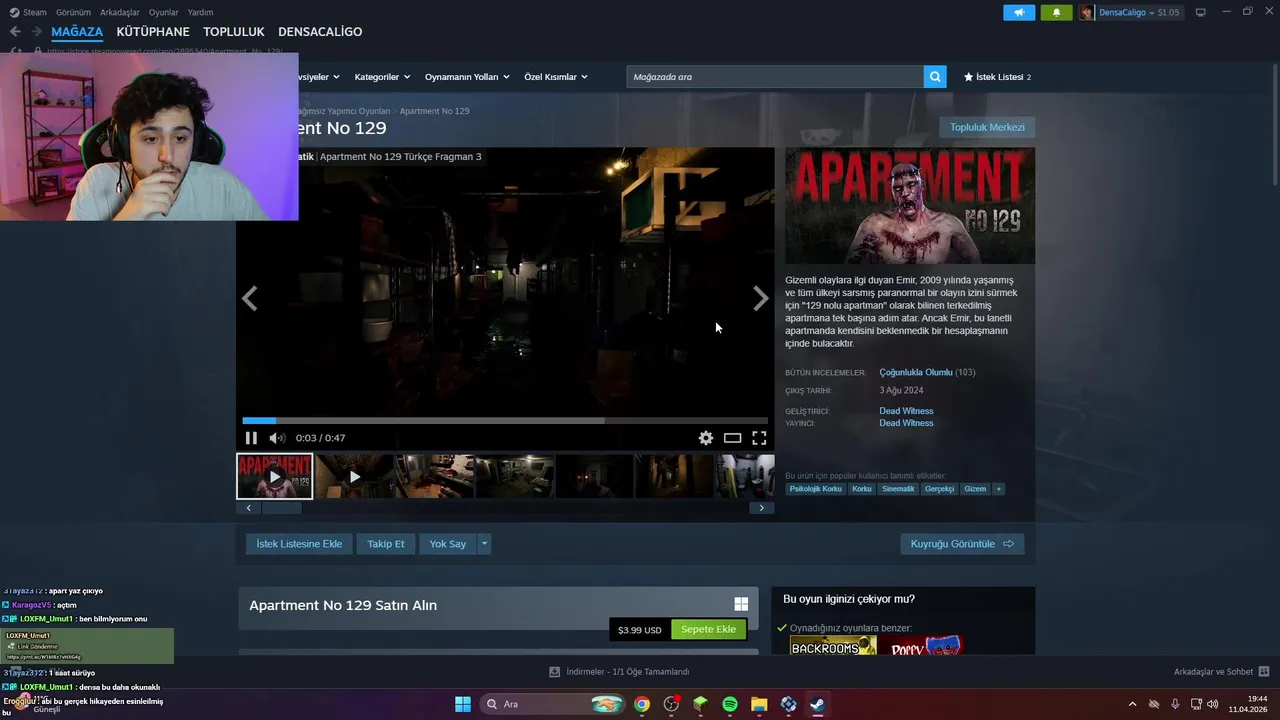Select second video thumbnail with play icon
Image resolution: width=1280 pixels, height=720 pixels.
coord(354,476)
